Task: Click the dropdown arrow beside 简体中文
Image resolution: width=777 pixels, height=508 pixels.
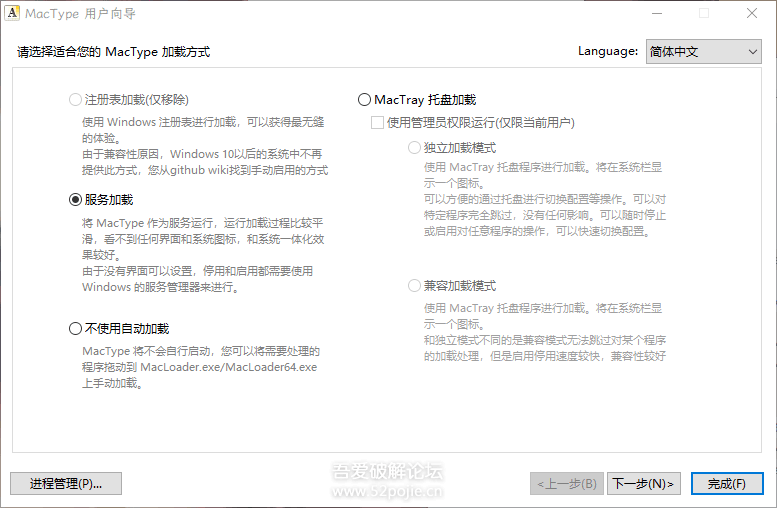Action: pyautogui.click(x=751, y=51)
